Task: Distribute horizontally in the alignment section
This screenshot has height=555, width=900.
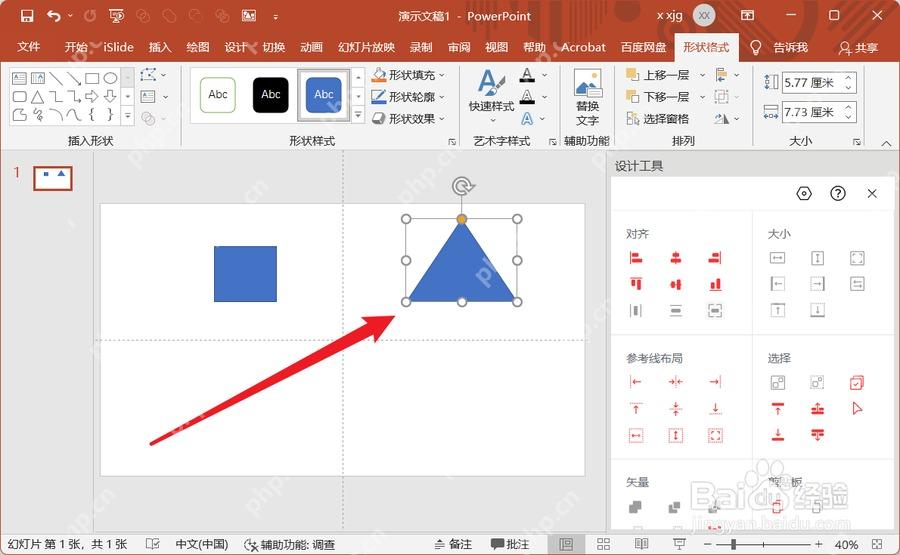Action: tap(636, 311)
